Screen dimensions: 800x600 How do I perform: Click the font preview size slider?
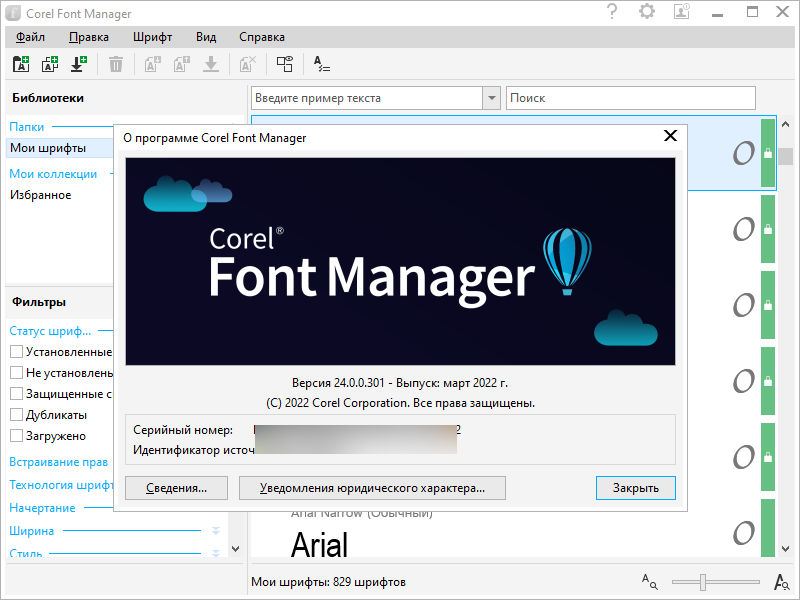coord(704,581)
